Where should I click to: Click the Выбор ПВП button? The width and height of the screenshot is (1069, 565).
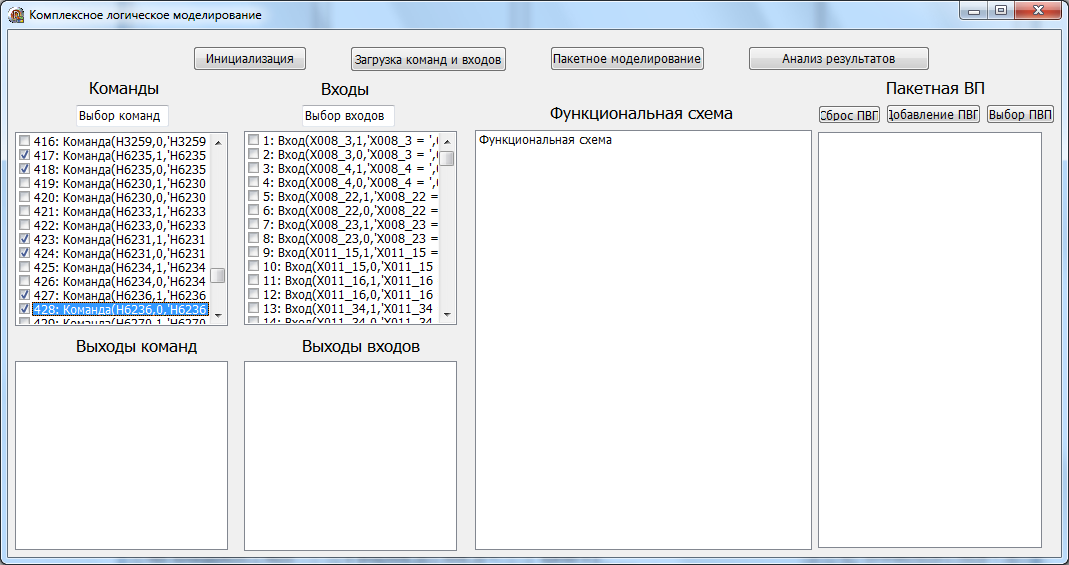click(1021, 114)
